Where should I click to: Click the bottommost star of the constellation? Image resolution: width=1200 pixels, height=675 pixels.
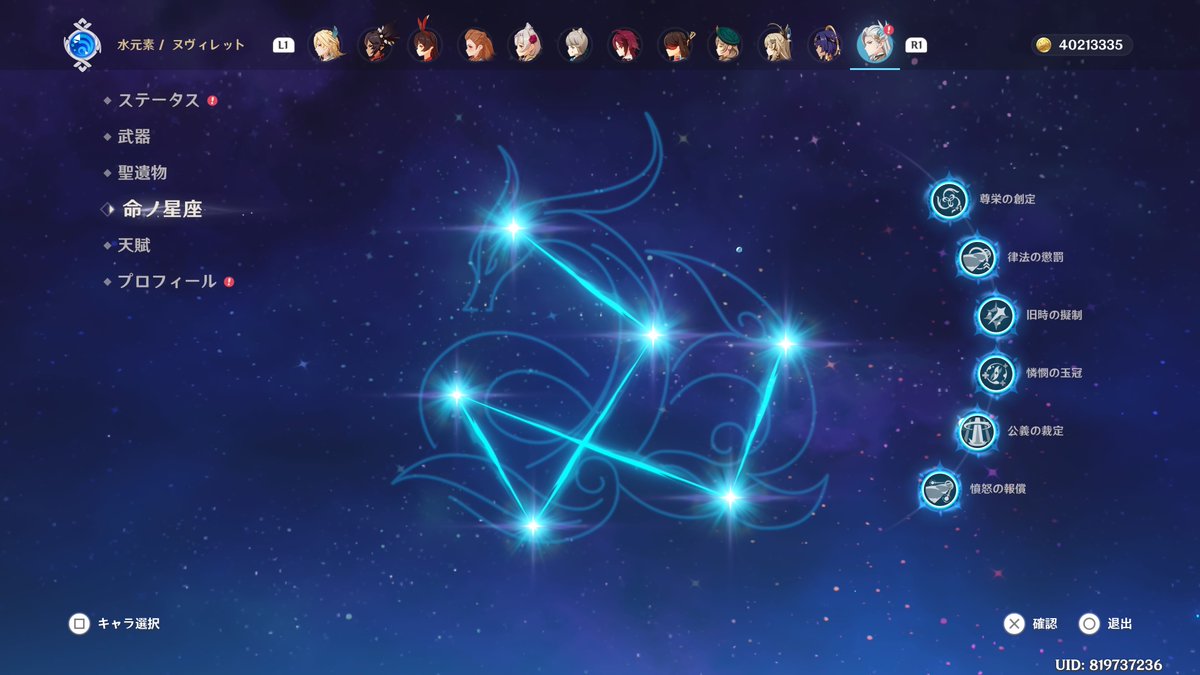[x=533, y=525]
